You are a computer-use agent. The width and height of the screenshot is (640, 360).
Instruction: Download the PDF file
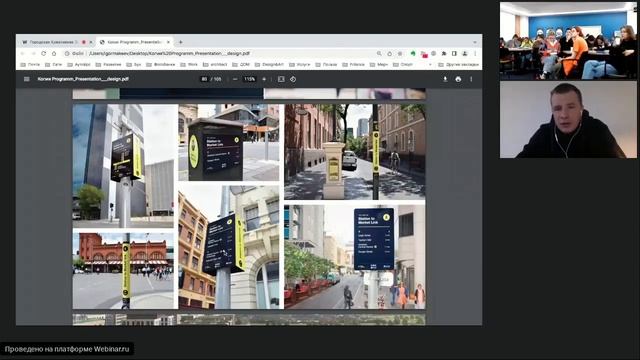(x=445, y=79)
